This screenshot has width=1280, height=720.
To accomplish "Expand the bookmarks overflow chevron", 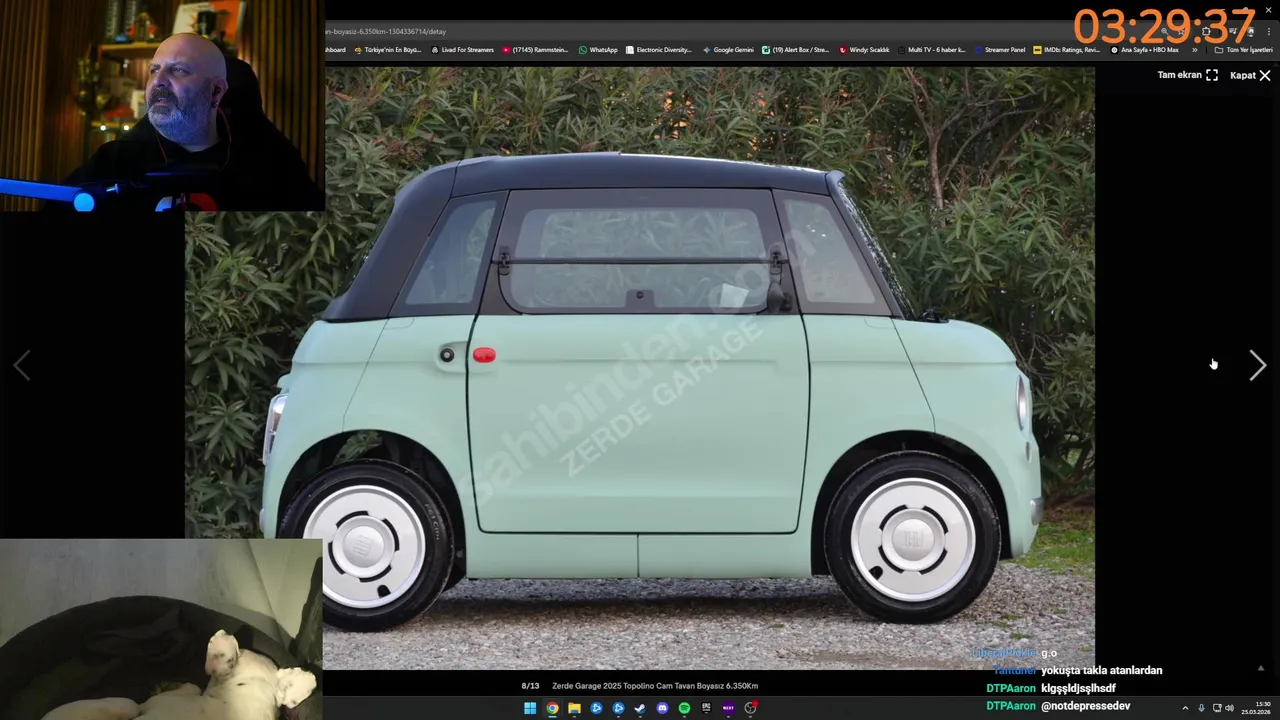I will (1194, 50).
